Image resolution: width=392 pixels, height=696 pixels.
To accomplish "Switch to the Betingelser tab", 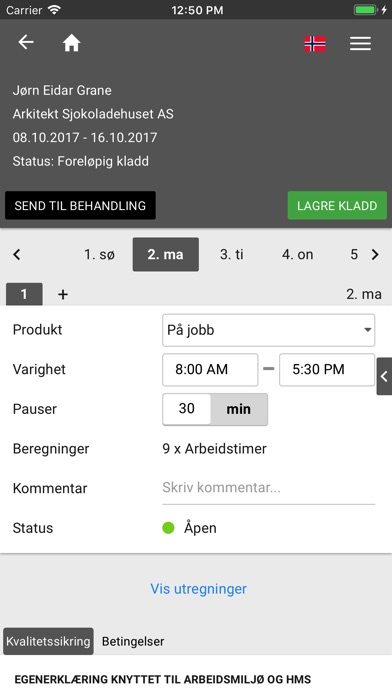I will pyautogui.click(x=133, y=641).
